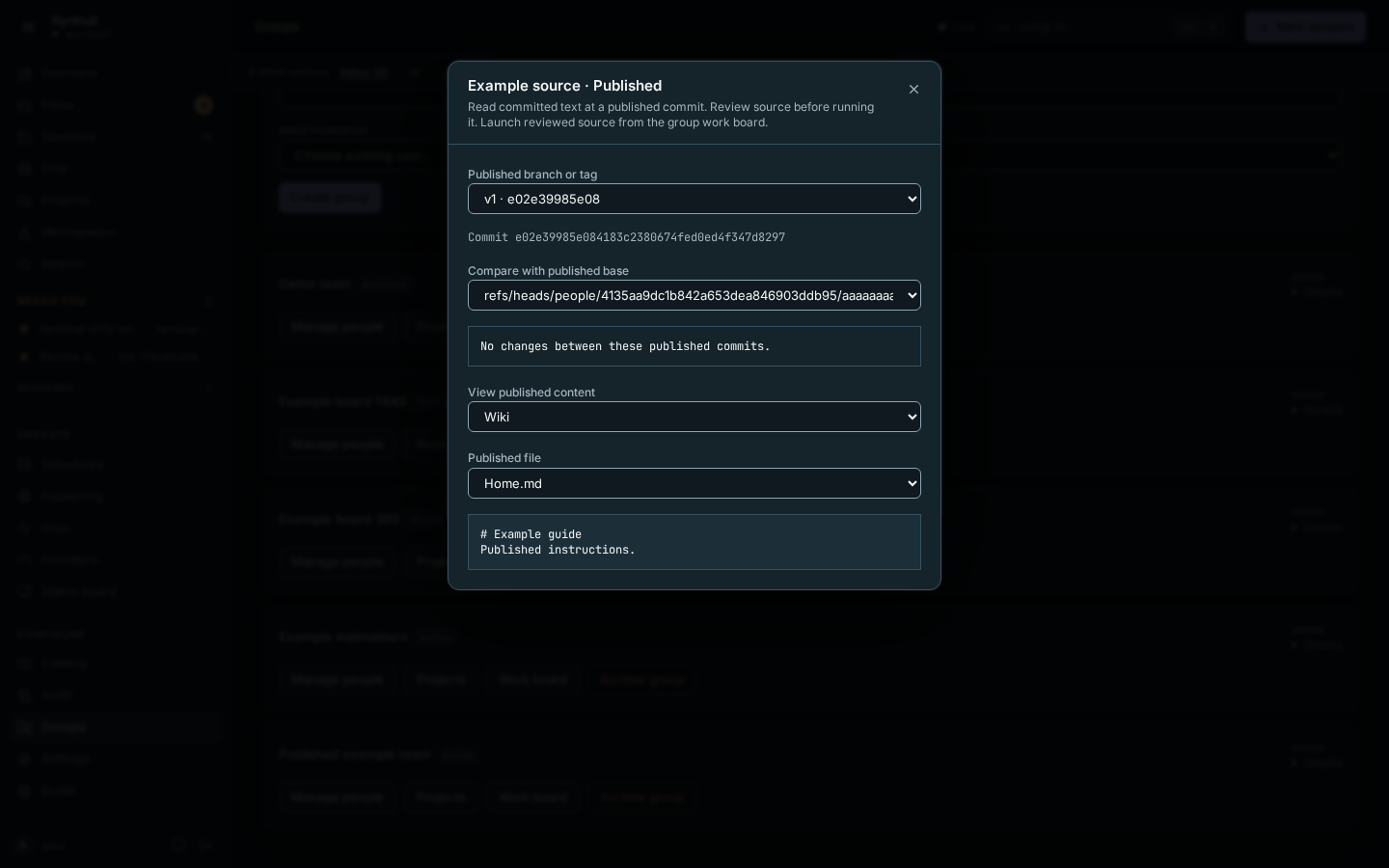Click the Create group button behind the dialog
This screenshot has height=868, width=1389.
pos(330,198)
